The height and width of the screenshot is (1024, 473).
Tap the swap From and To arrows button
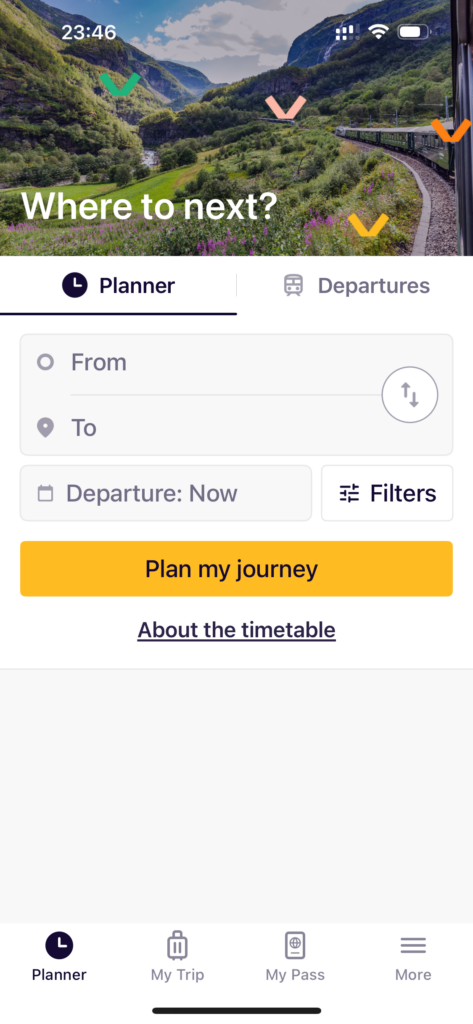coord(410,394)
